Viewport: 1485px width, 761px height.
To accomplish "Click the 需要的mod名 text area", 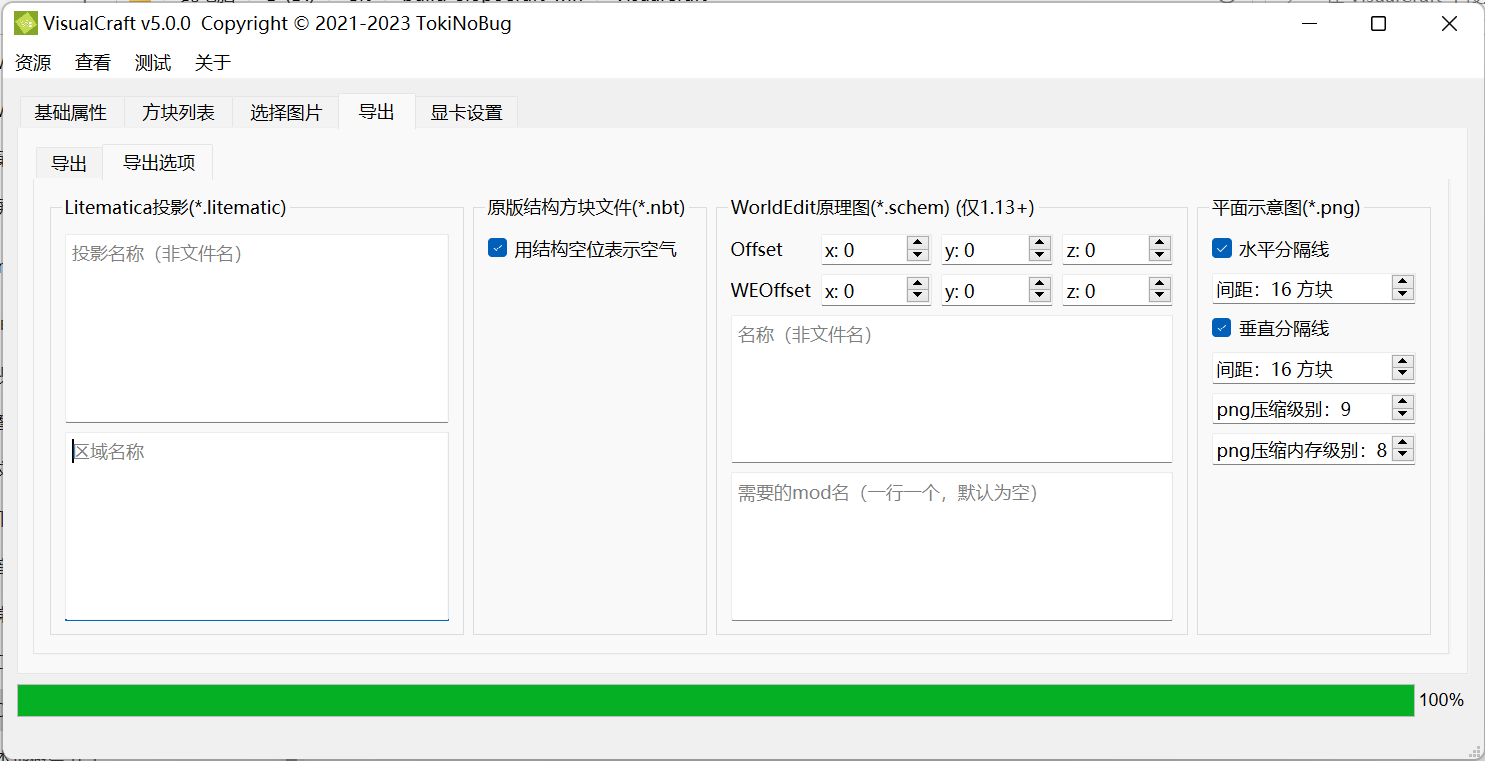I will [951, 546].
